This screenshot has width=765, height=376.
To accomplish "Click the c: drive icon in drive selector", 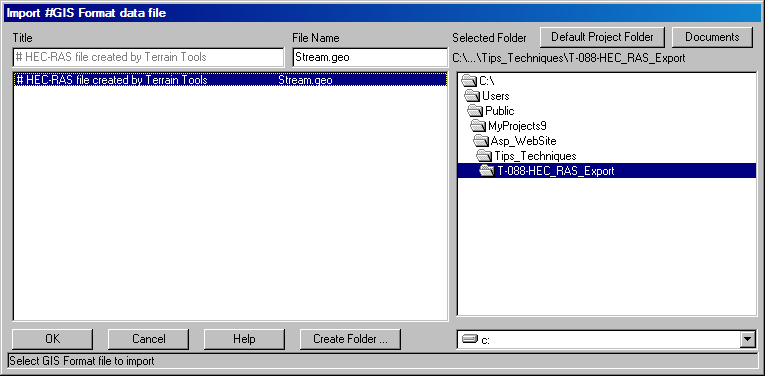I will tap(470, 340).
